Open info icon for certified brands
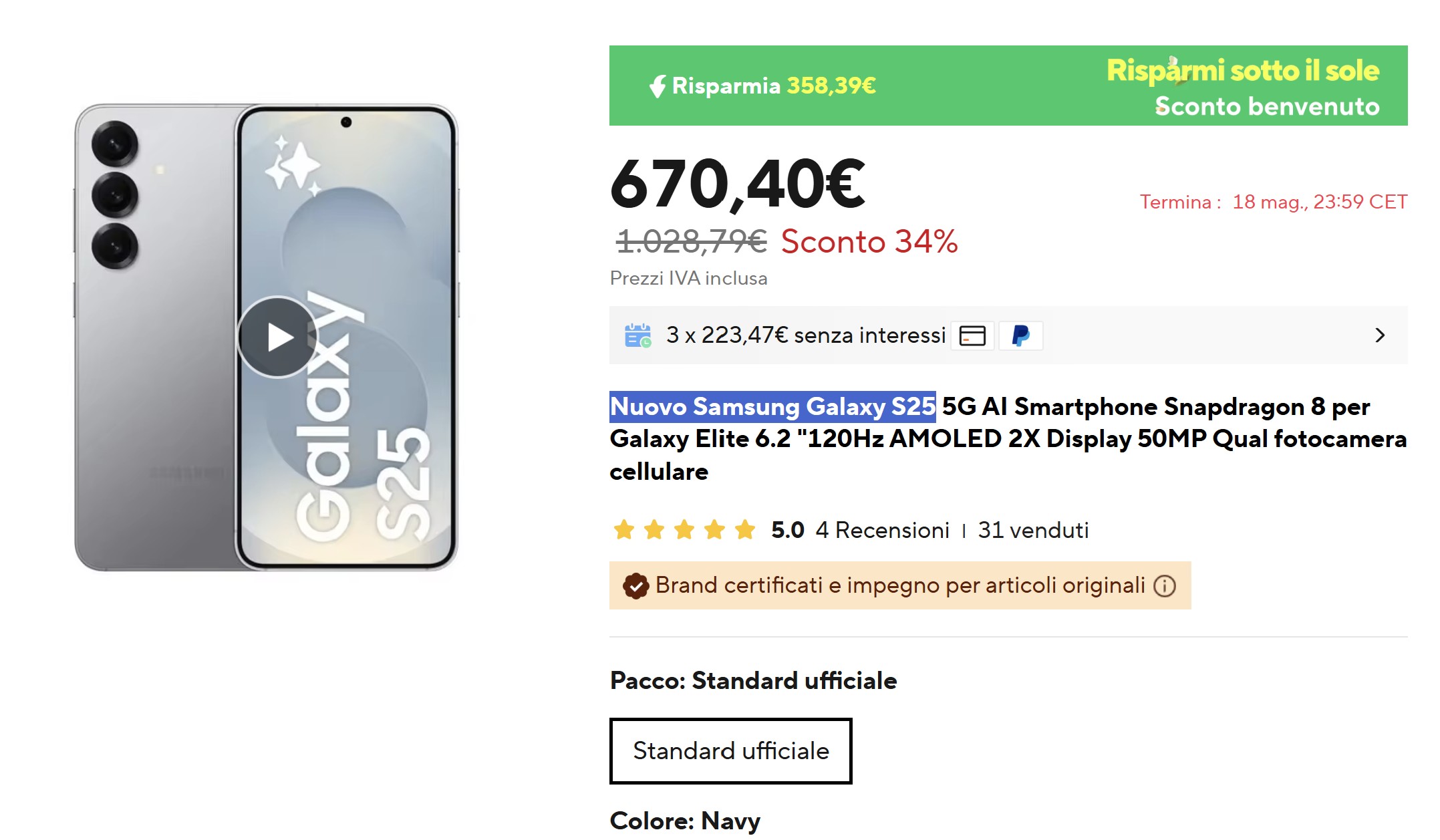Viewport: 1440px width, 840px height. [1165, 586]
